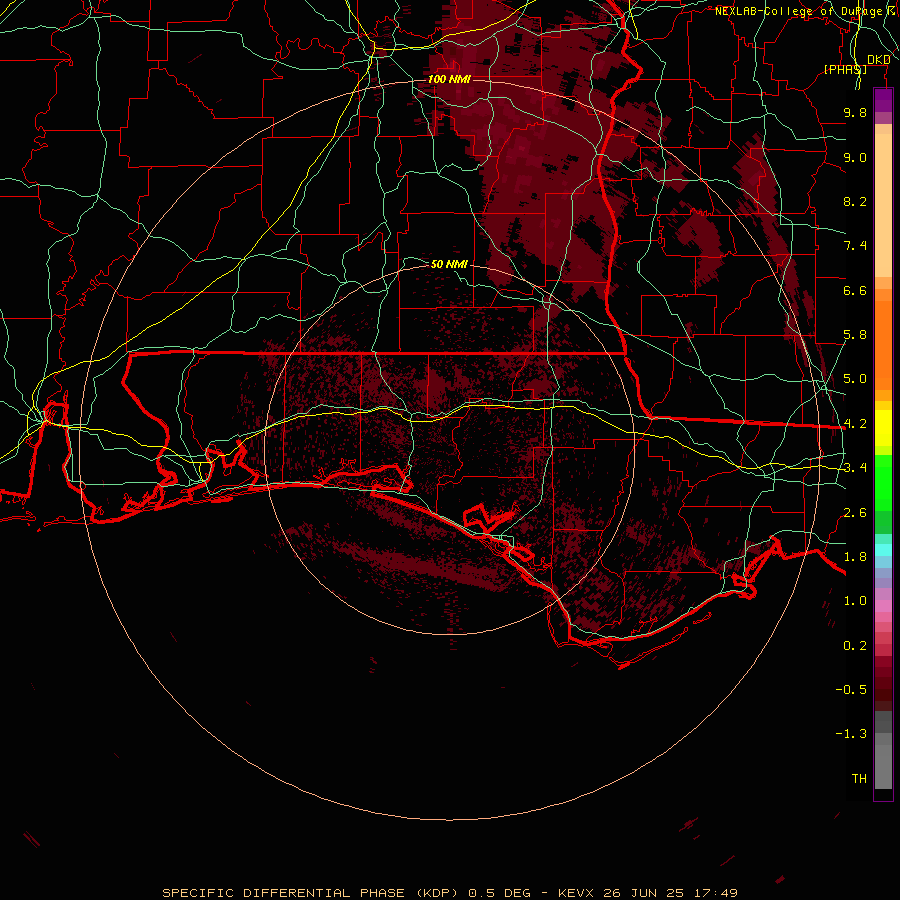Pick the orange segment of the color bar

tap(883, 345)
